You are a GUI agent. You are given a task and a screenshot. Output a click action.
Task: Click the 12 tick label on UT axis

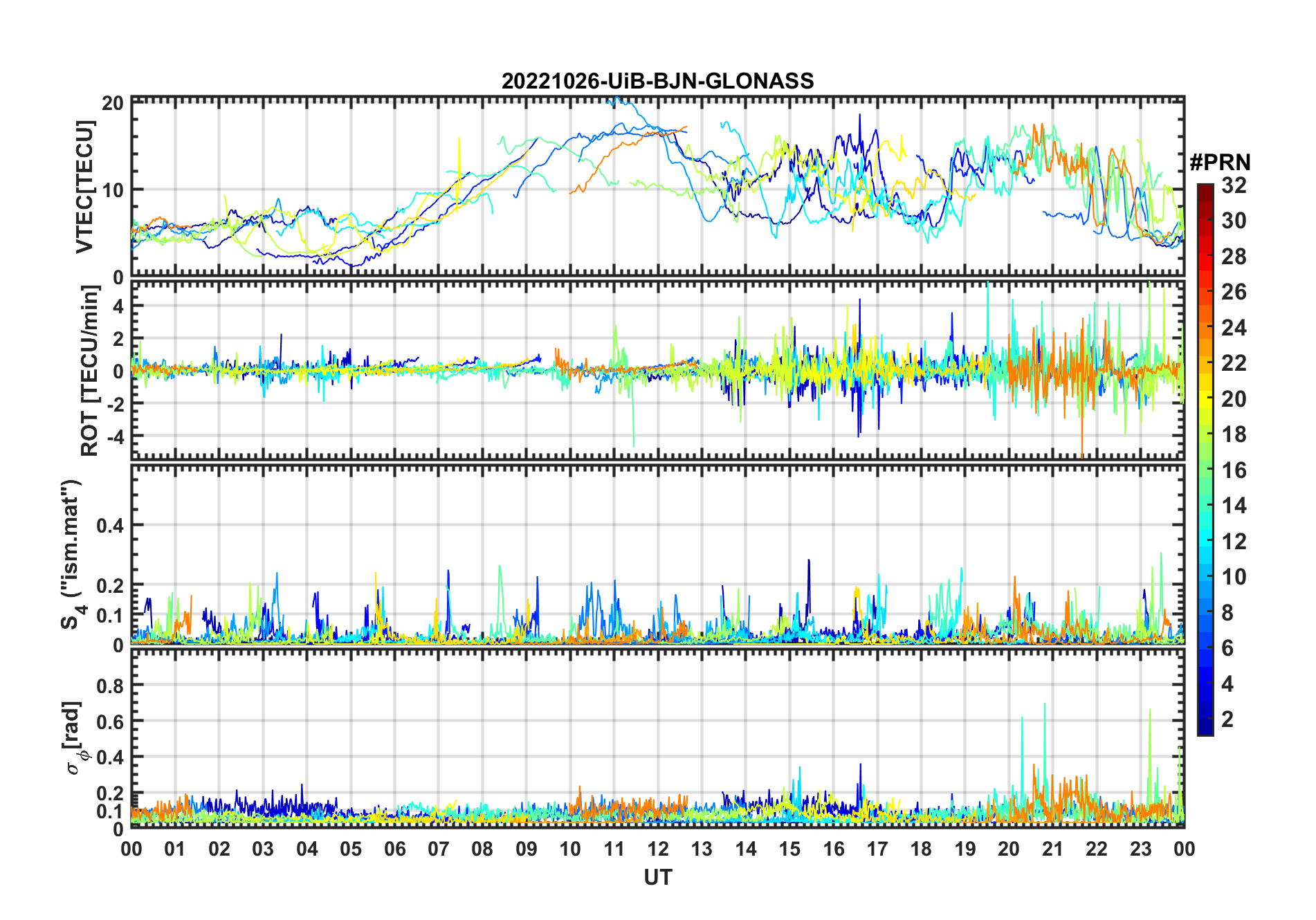tap(657, 849)
